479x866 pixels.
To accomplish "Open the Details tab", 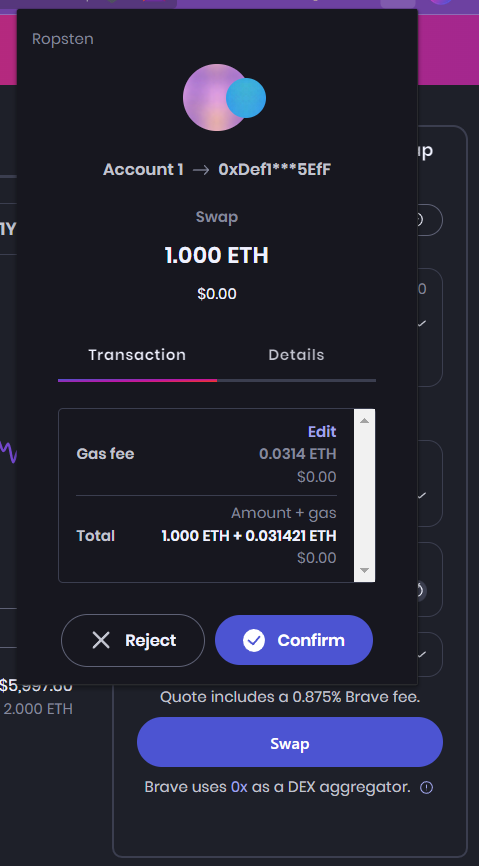I will (x=296, y=355).
